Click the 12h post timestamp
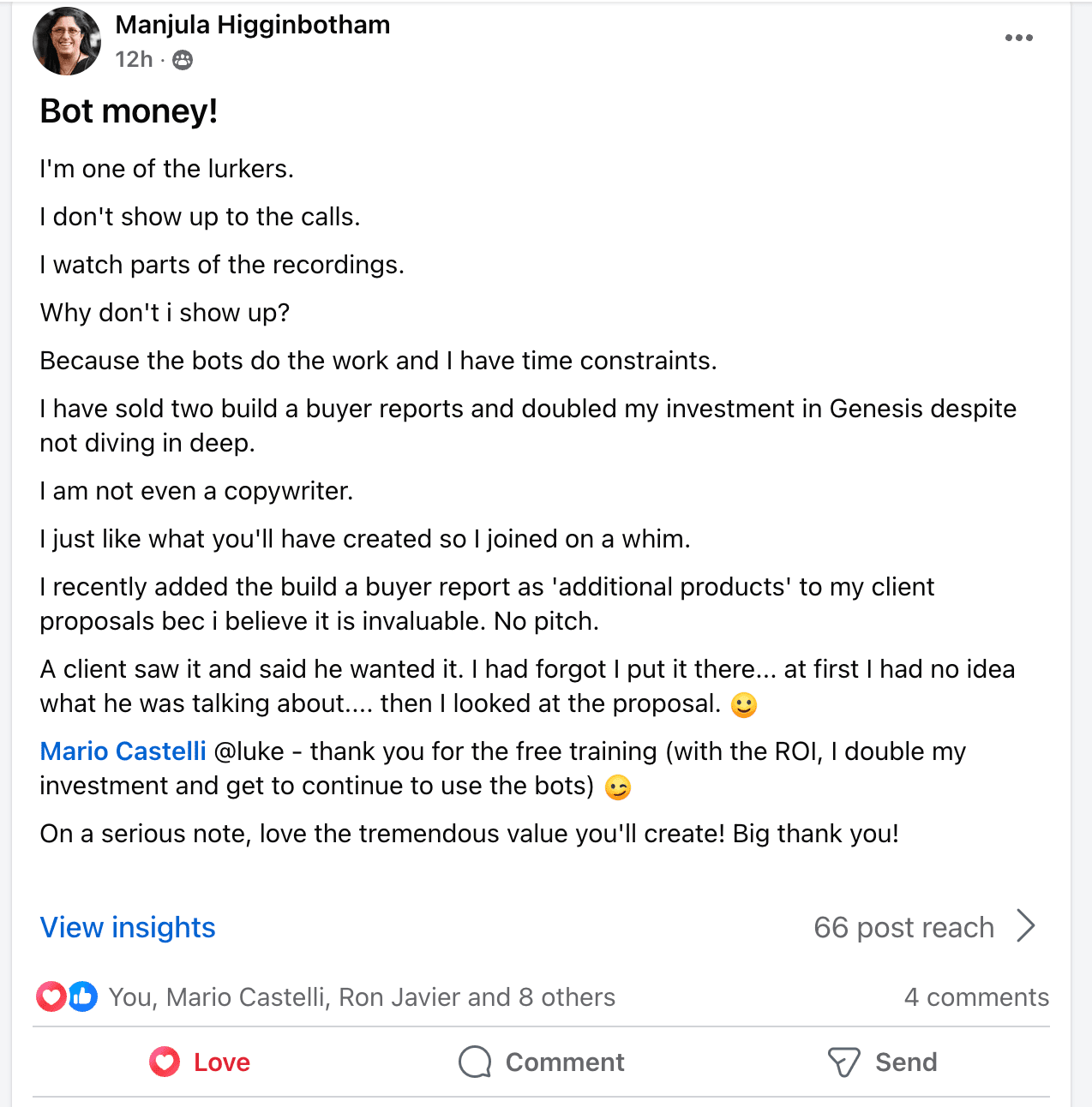 pyautogui.click(x=134, y=60)
